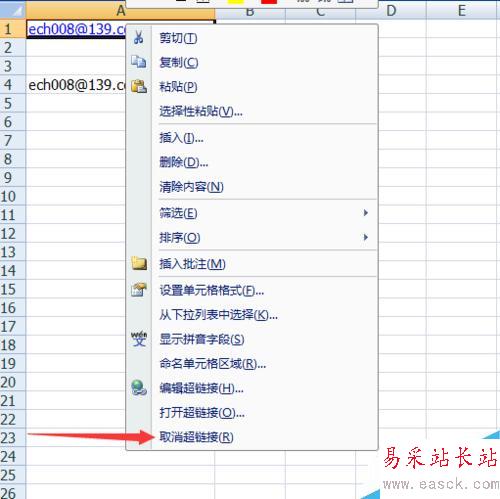Open the ech008@139 hyperlink in cell A1
The image size is (500, 499).
point(77,29)
